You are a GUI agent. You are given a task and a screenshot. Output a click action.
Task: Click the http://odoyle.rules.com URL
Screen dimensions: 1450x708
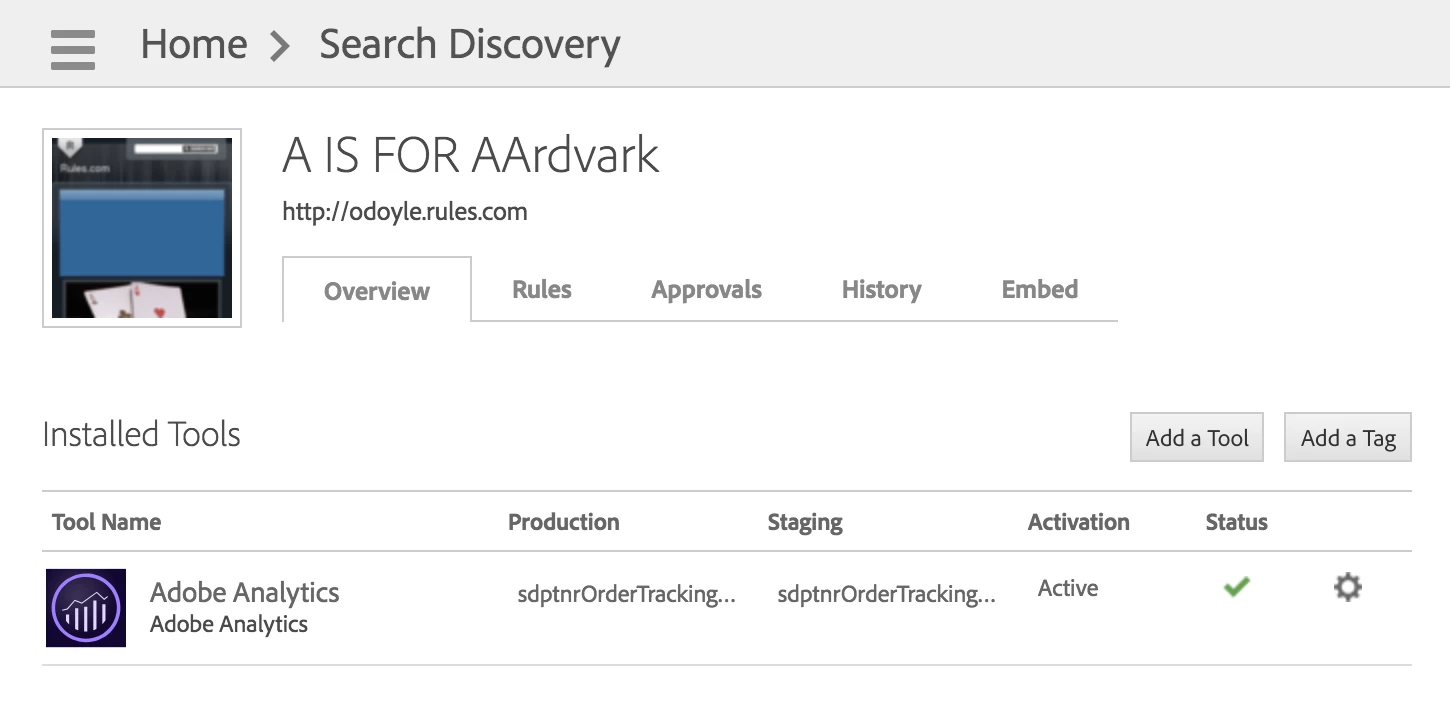click(x=405, y=212)
